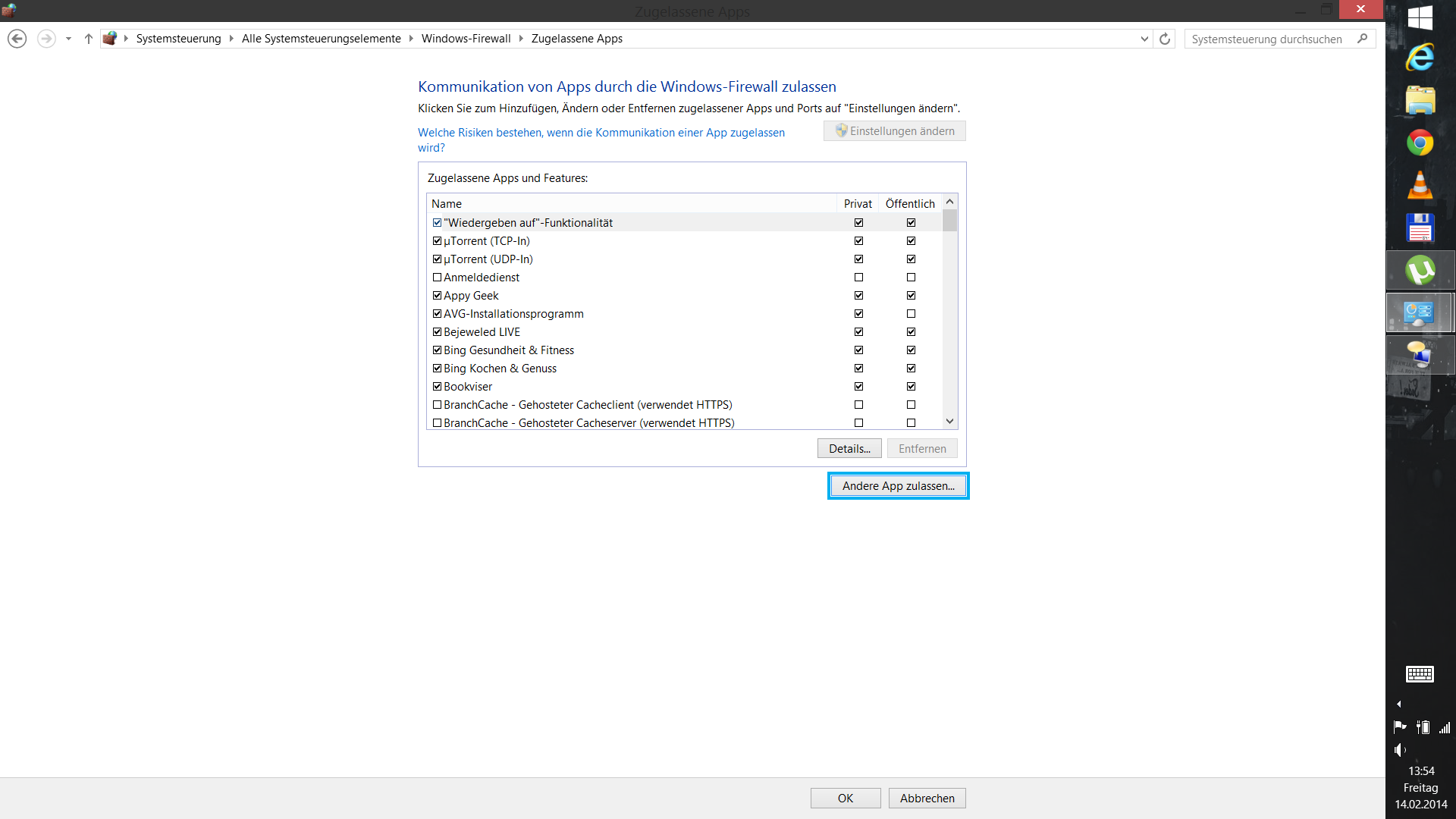Expand the recent locations dropdown arrow
This screenshot has width=1456, height=819.
pos(68,39)
